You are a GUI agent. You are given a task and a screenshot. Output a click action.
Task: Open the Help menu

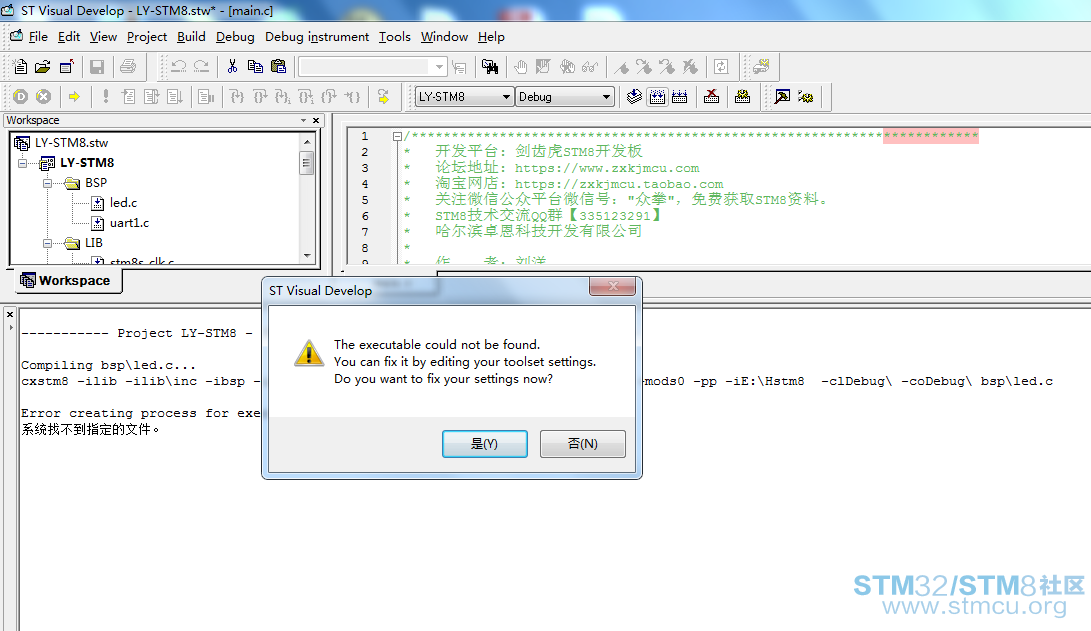point(491,37)
